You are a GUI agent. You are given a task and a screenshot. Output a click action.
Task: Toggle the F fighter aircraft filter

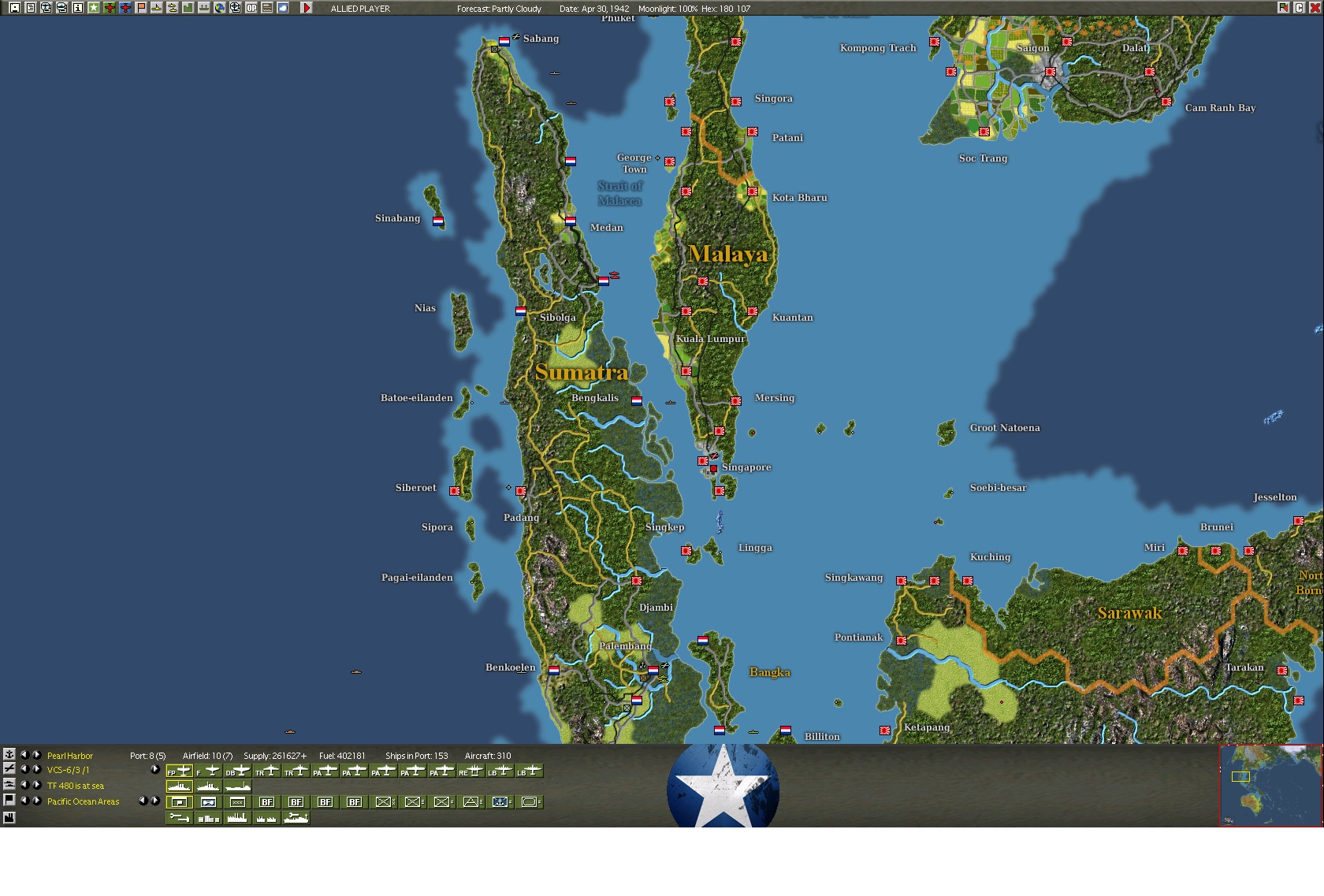point(208,771)
